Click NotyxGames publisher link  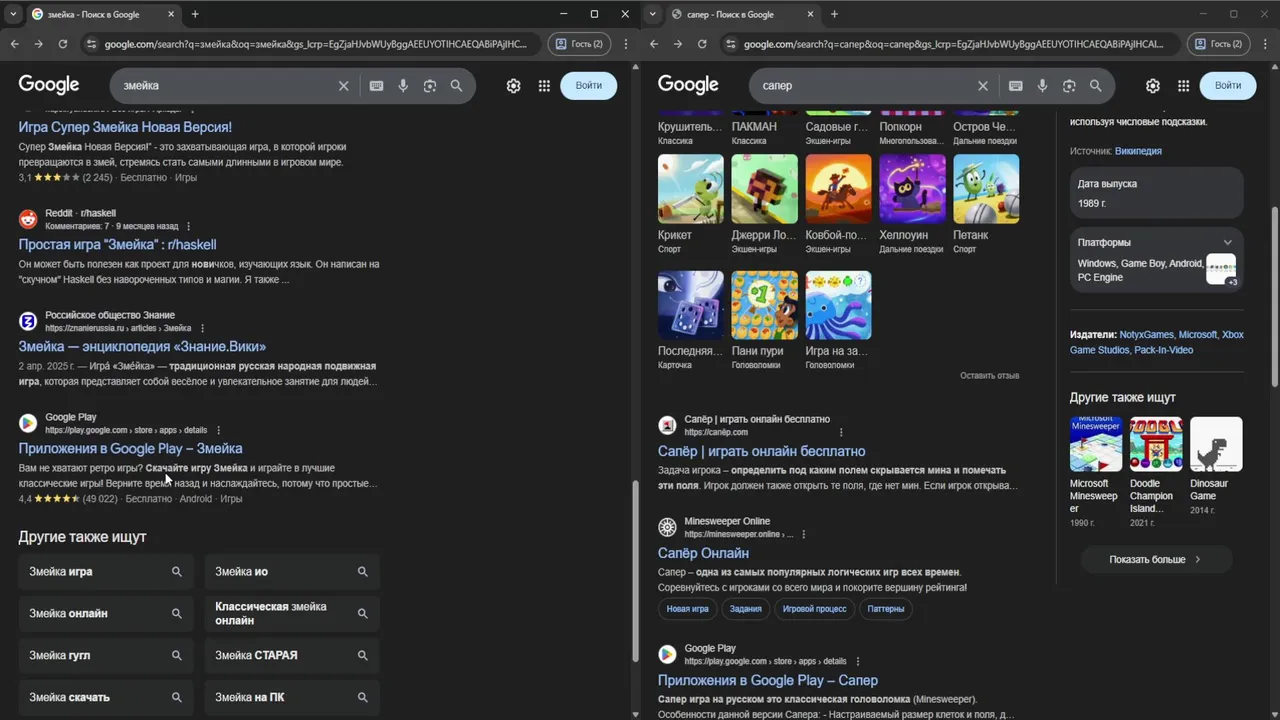[x=1146, y=335]
